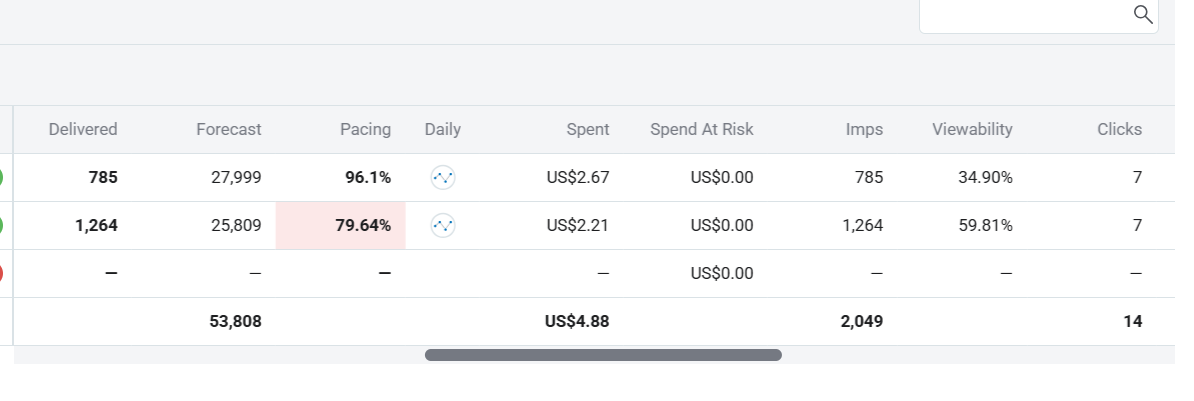This screenshot has height=401, width=1194.
Task: Click the horizontal scrollbar thumb
Action: point(603,355)
